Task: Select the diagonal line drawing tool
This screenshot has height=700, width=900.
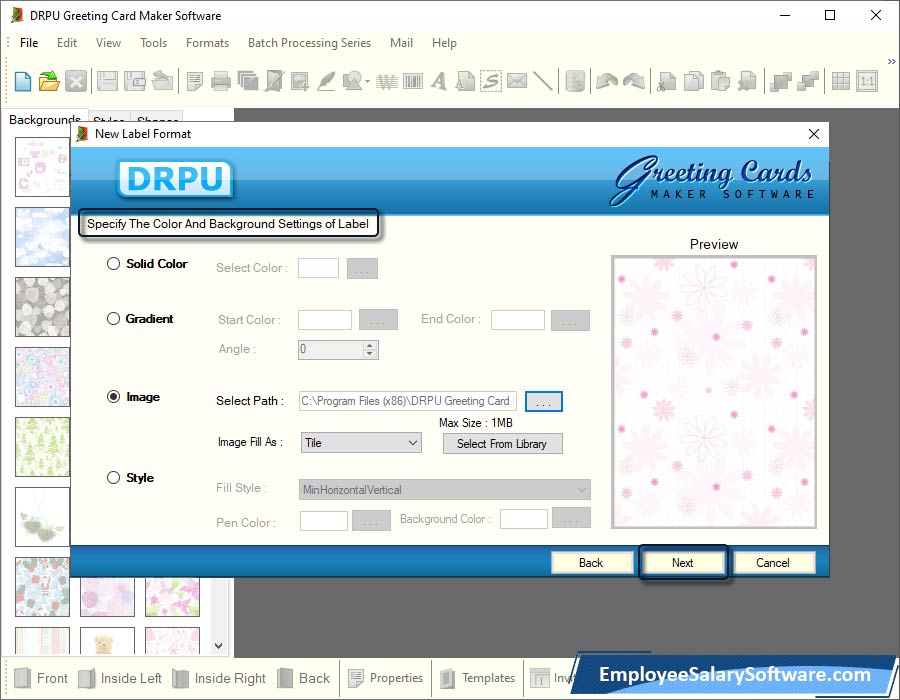Action: pos(542,81)
